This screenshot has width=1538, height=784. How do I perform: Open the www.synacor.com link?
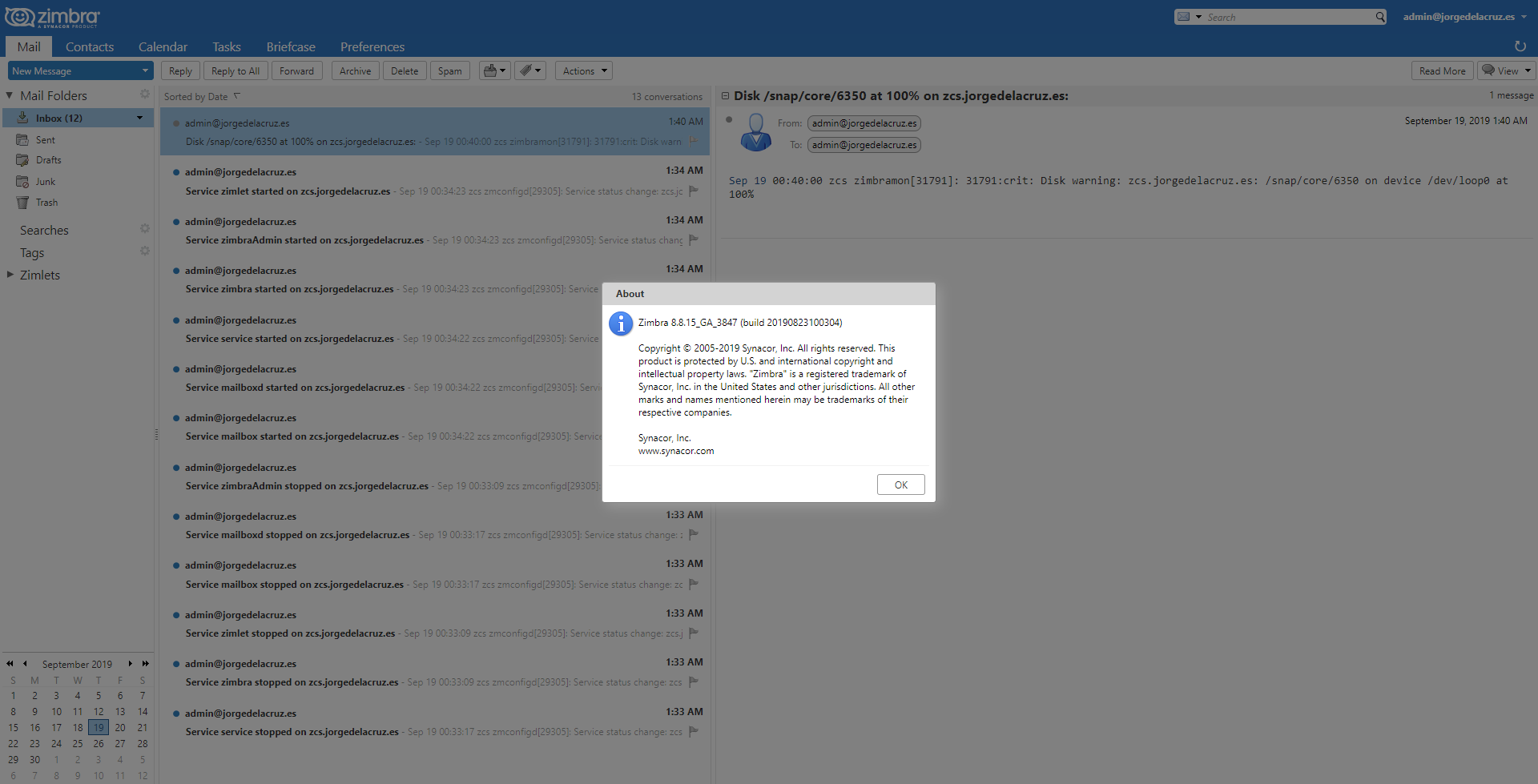pos(676,451)
